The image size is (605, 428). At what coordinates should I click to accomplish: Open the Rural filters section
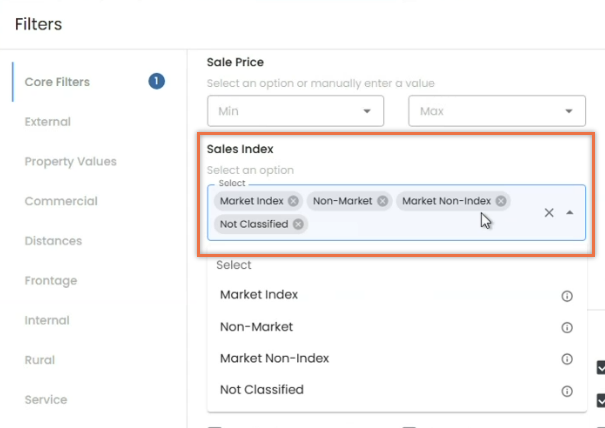click(40, 360)
